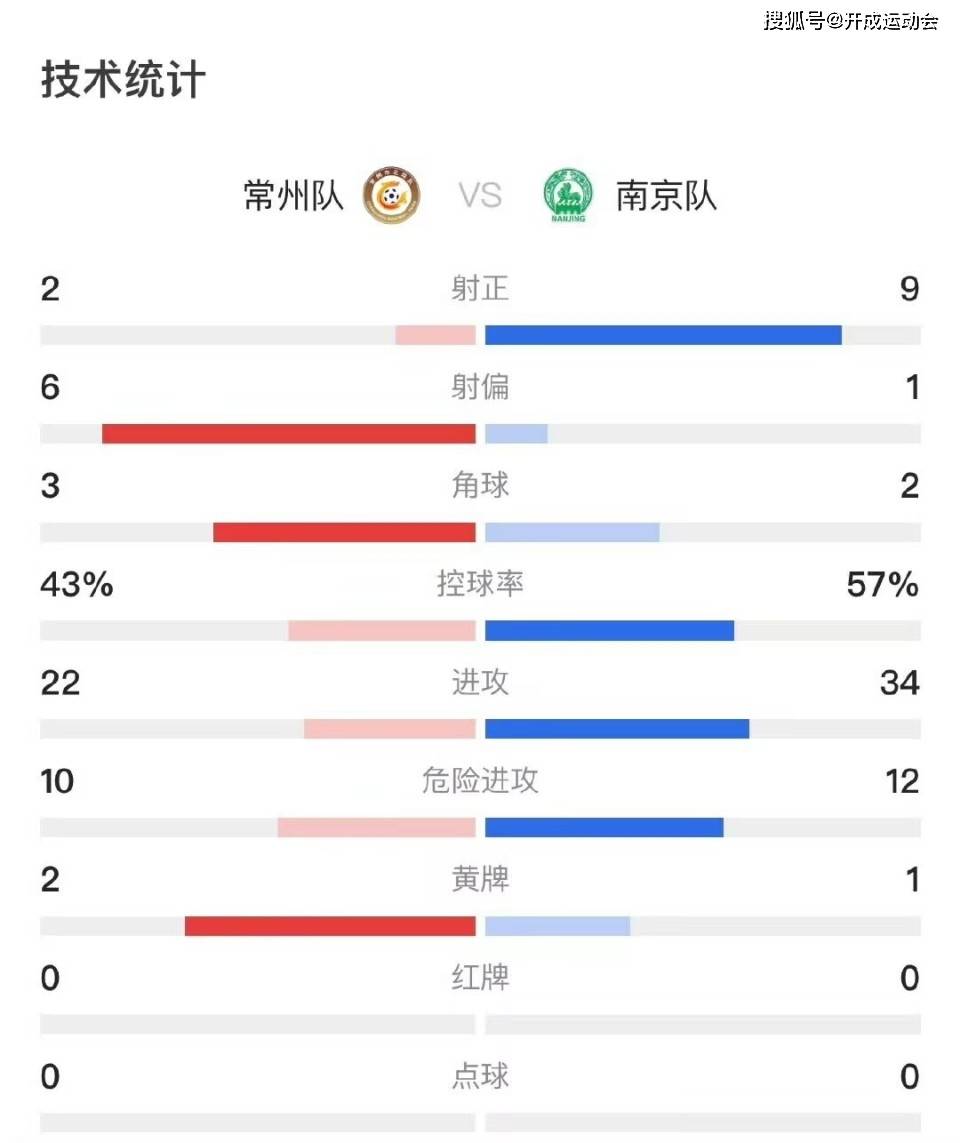Click the 技术统计 heading
Image resolution: width=960 pixels, height=1143 pixels.
click(x=123, y=79)
